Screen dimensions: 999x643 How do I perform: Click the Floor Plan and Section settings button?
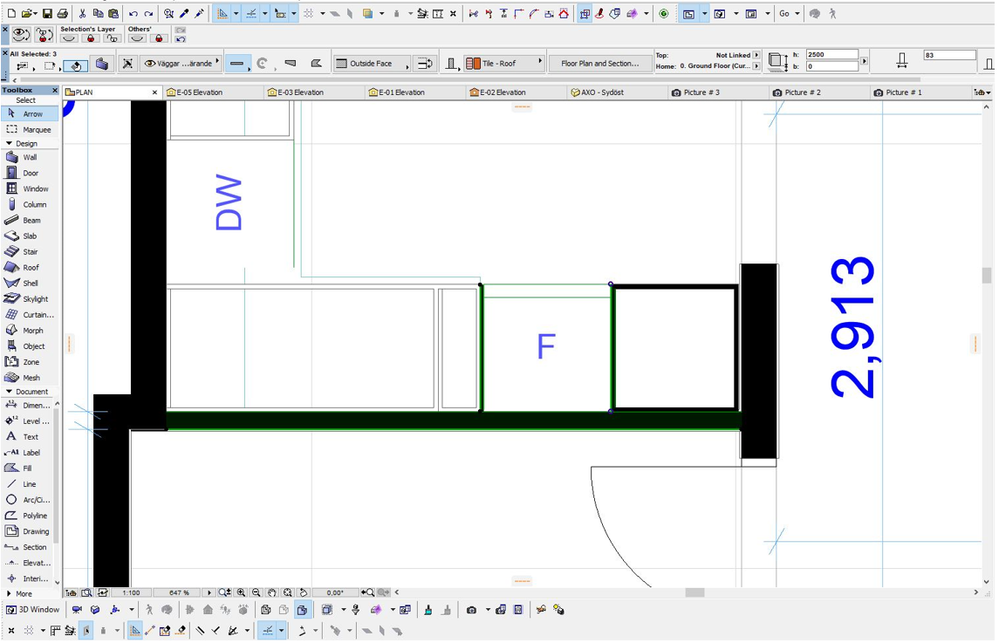(x=600, y=62)
